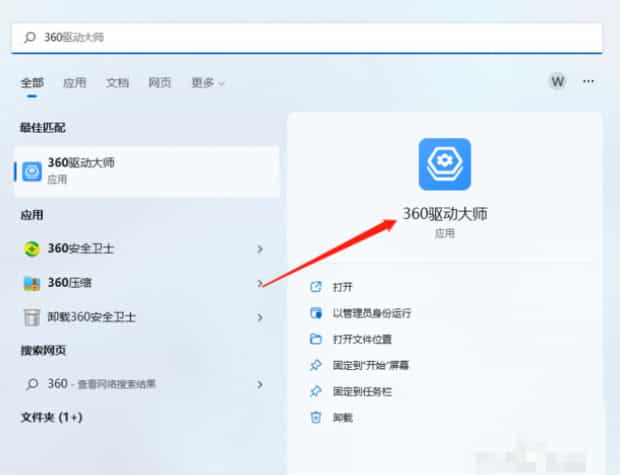Click the search magnifier icon
620x475 pixels.
point(30,38)
